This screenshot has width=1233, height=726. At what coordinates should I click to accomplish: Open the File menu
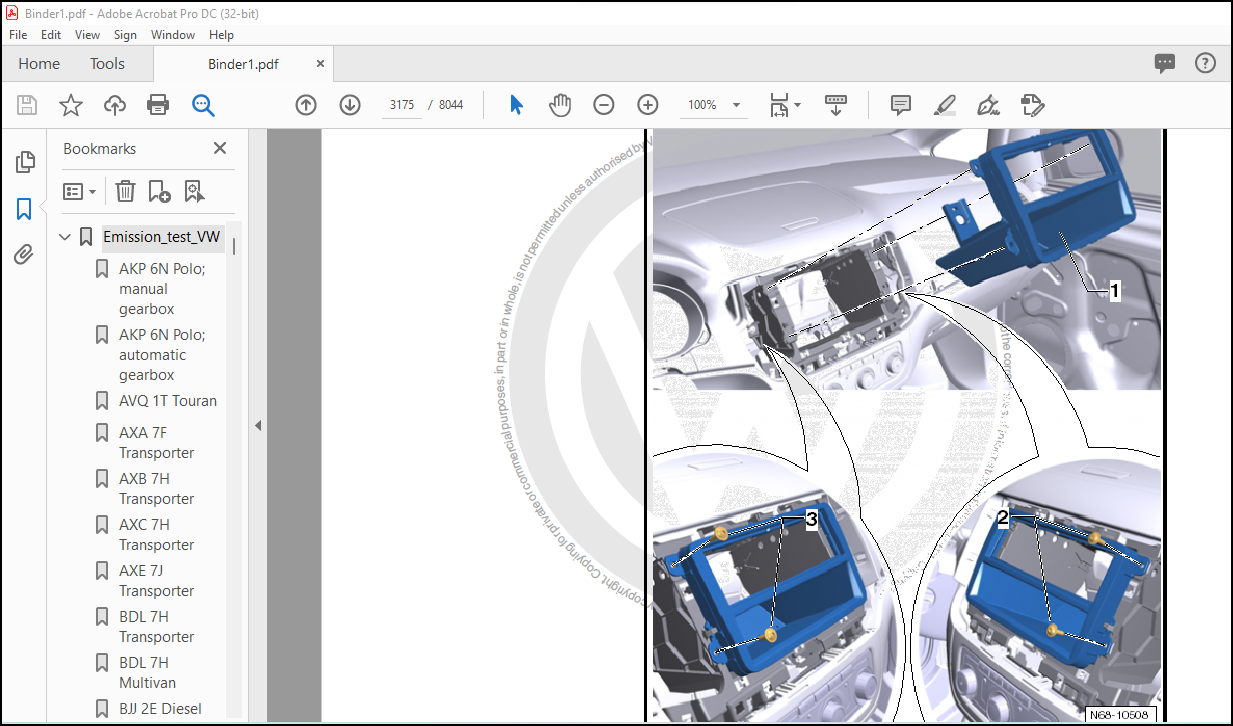click(x=18, y=34)
